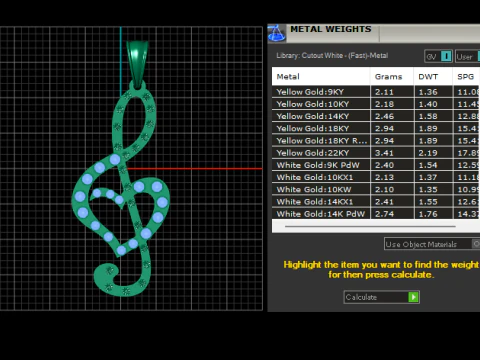Select the Yellow Gold:18KY R... row
Screen dimensions: 480x360
[376, 141]
